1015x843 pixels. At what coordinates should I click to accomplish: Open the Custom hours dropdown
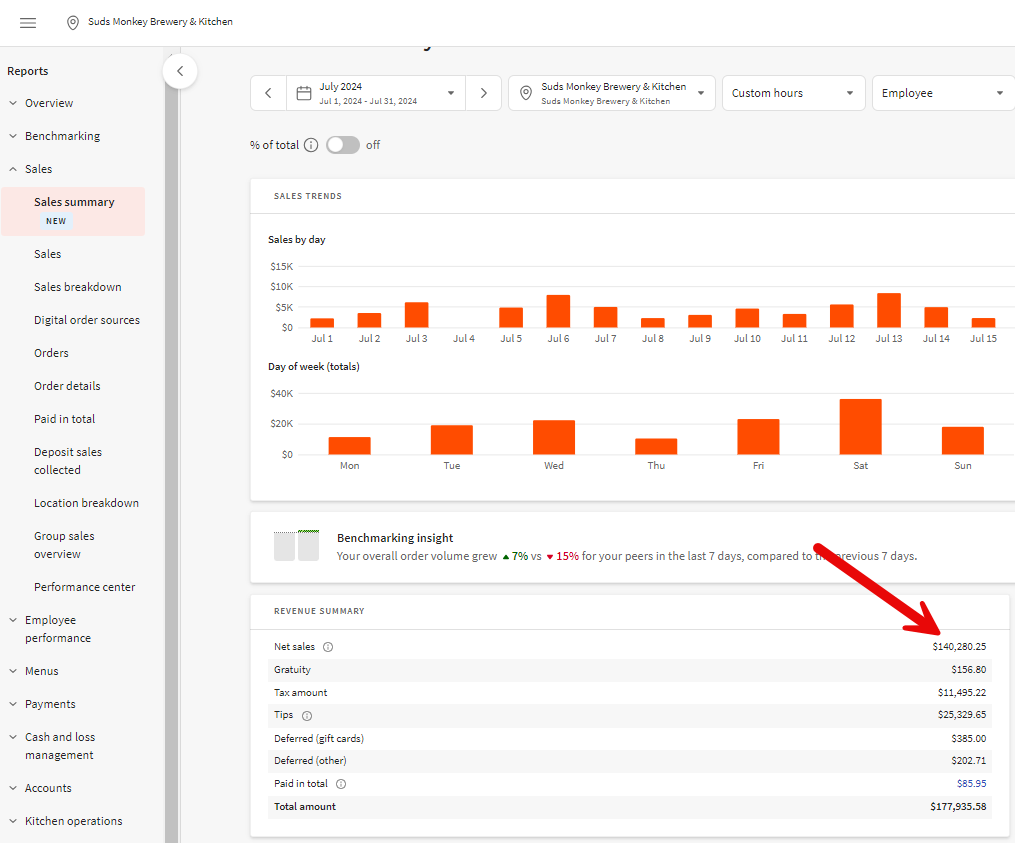tap(794, 93)
